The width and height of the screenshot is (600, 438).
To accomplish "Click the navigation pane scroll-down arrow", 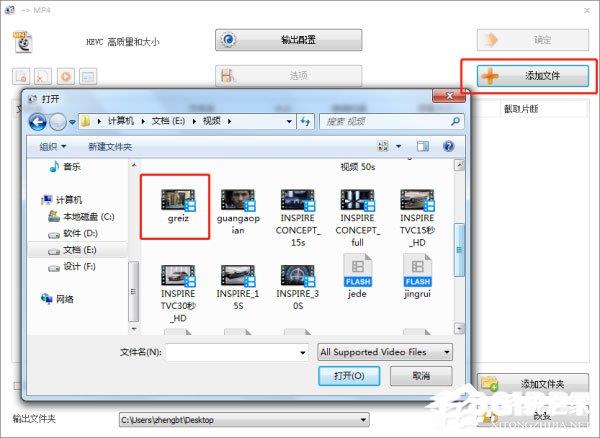I will pos(134,329).
